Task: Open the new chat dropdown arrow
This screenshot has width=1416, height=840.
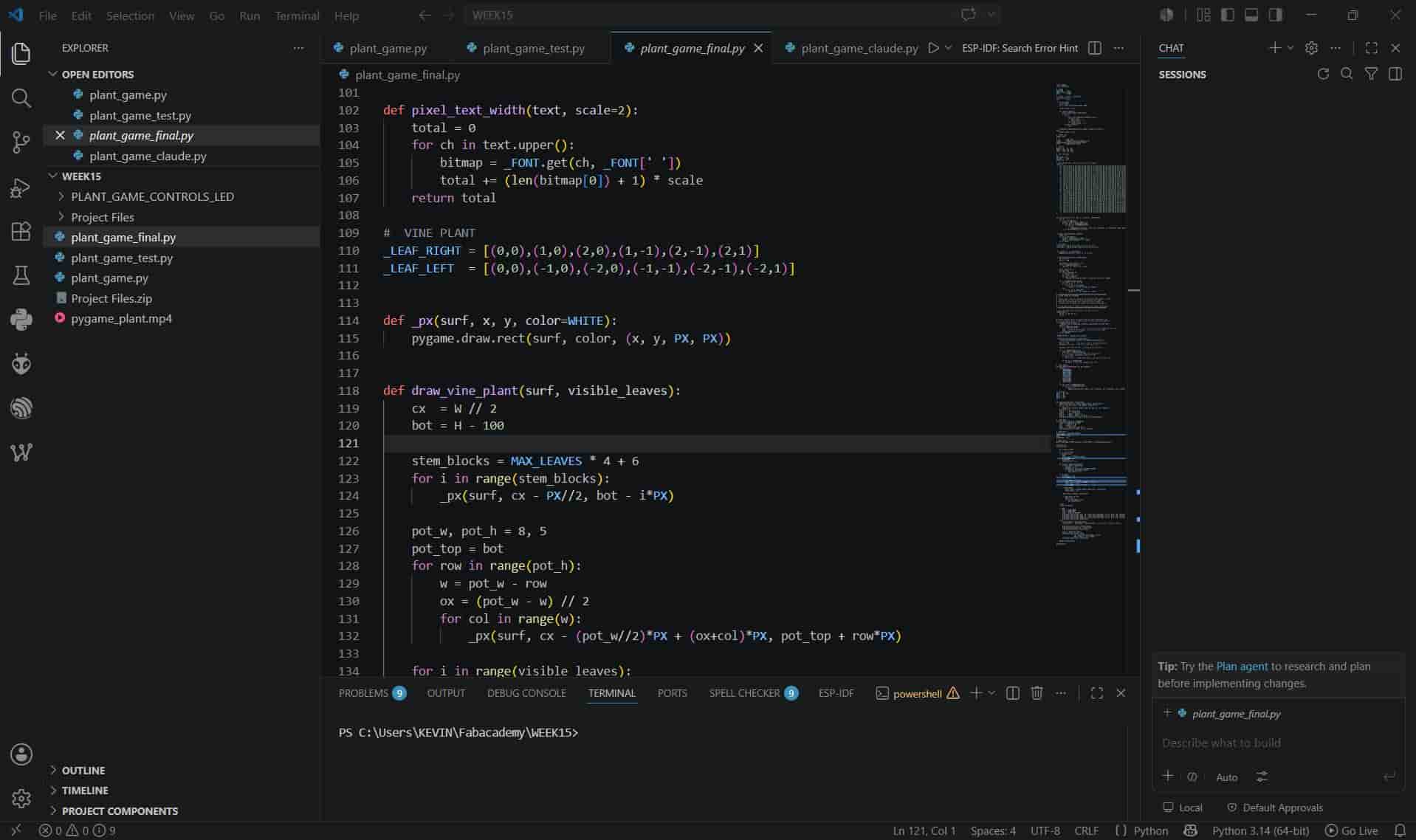Action: pos(1290,48)
